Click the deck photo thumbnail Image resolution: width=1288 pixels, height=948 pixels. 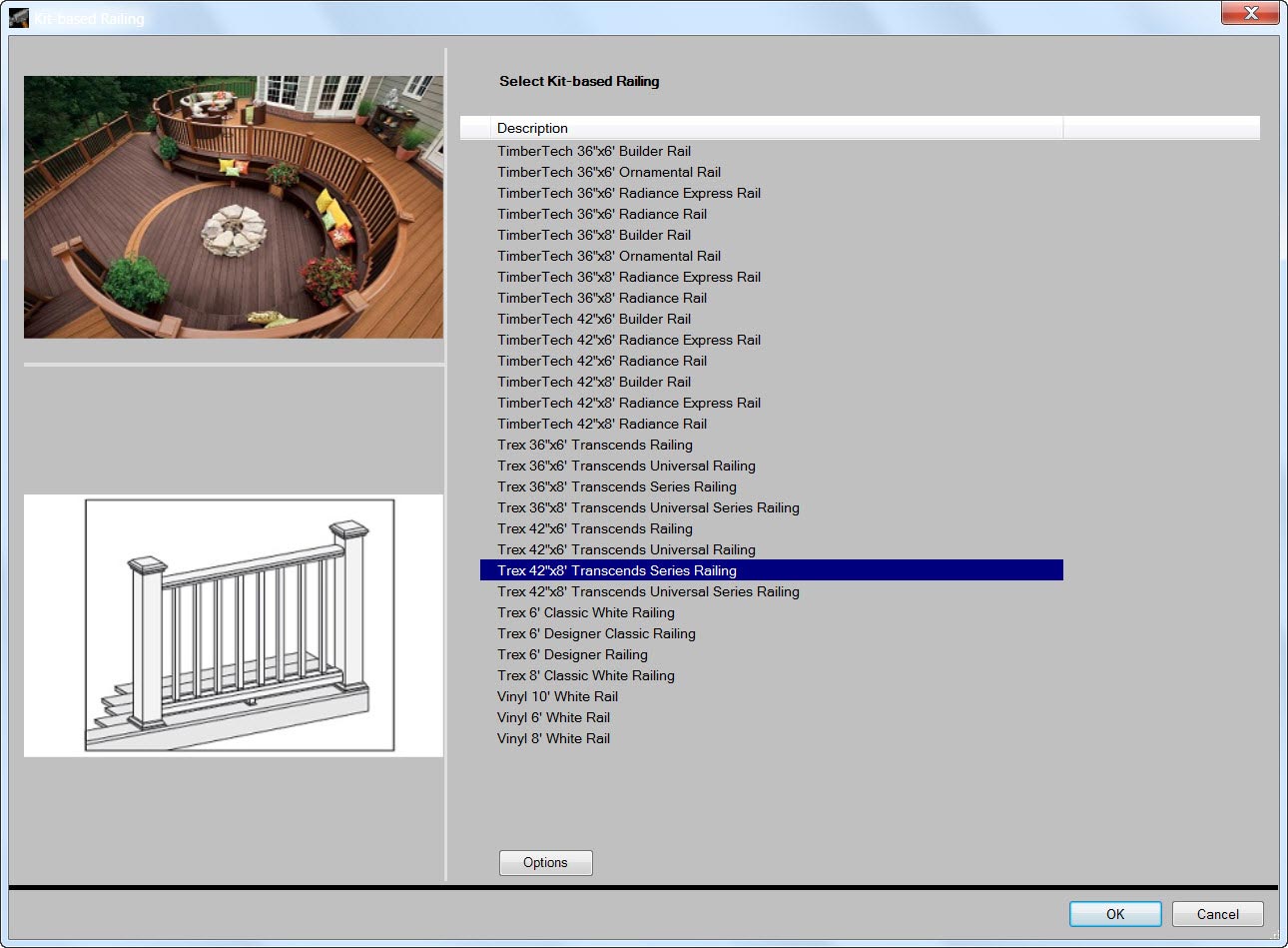[234, 207]
